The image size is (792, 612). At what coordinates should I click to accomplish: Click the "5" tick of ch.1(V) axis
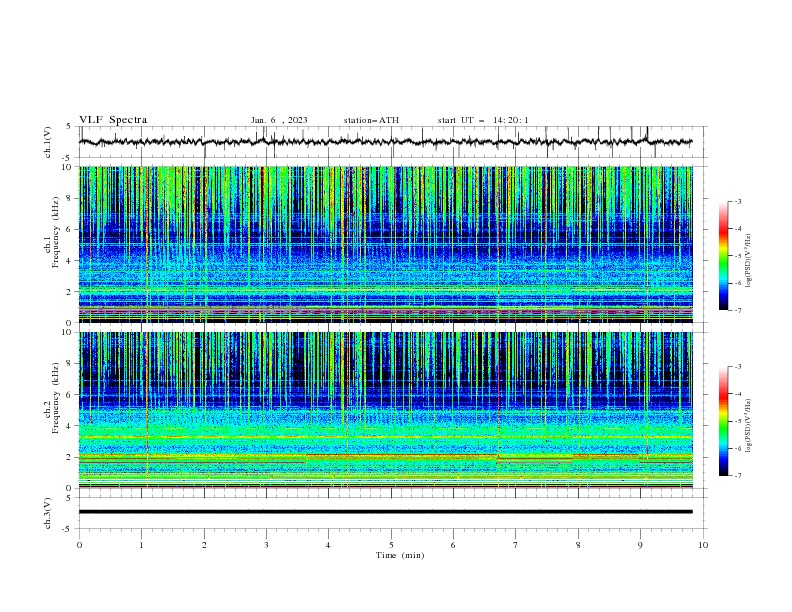coord(70,126)
